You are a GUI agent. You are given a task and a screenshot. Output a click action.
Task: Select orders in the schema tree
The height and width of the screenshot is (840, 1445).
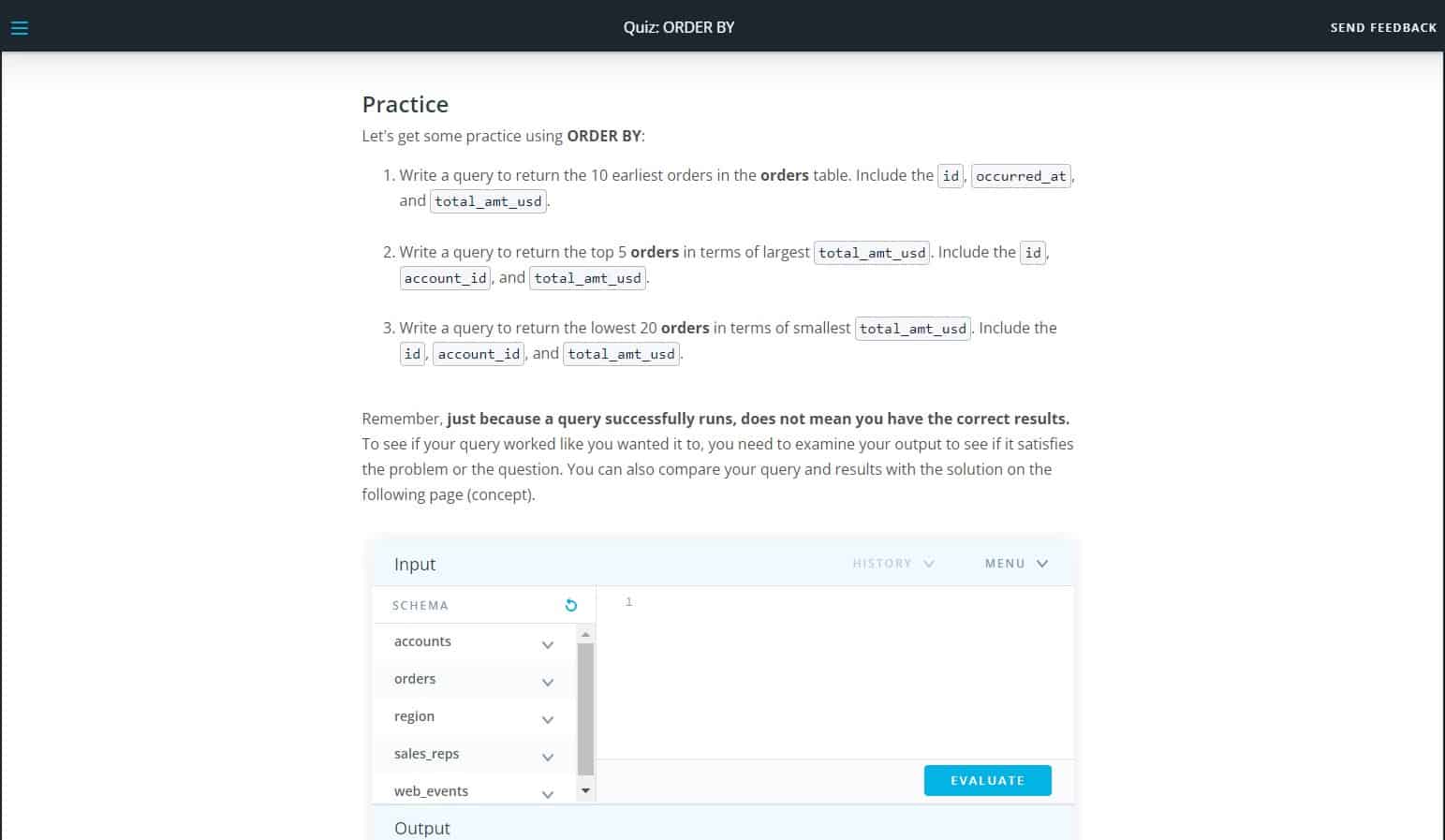[415, 678]
